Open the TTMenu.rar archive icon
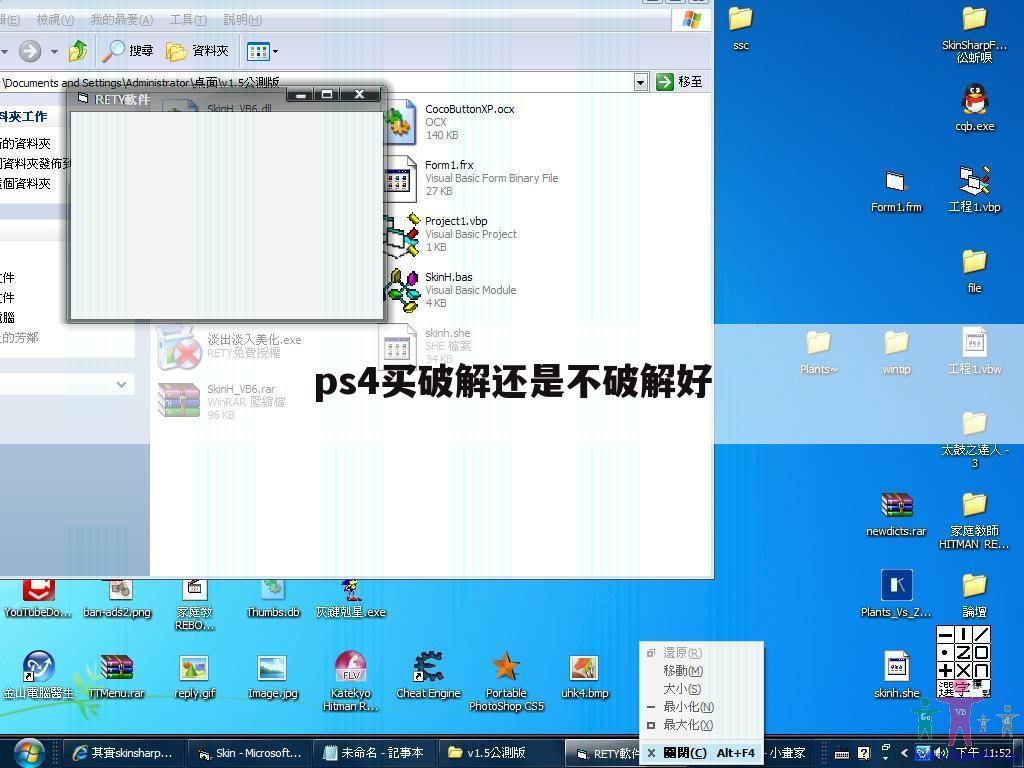 coord(117,669)
